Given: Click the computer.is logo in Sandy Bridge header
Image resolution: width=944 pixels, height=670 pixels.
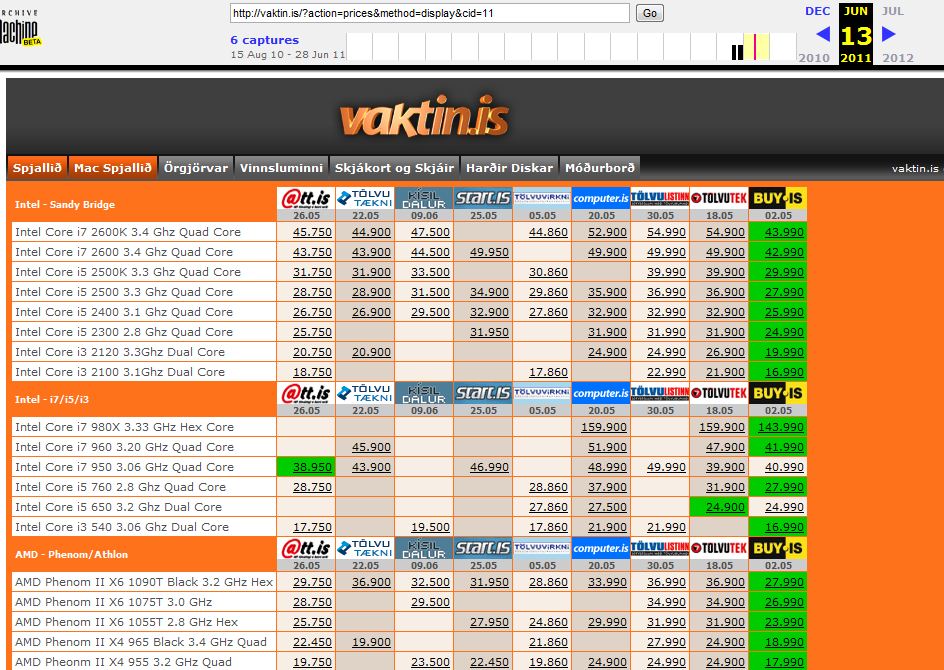Looking at the screenshot, I should [600, 198].
